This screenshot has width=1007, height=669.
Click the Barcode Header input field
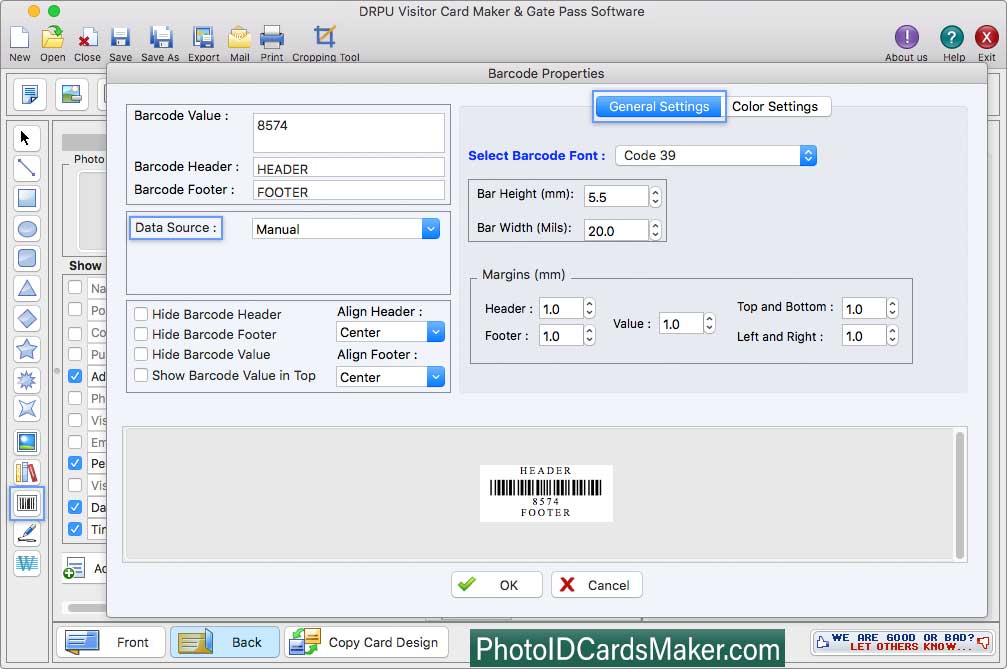(x=349, y=168)
